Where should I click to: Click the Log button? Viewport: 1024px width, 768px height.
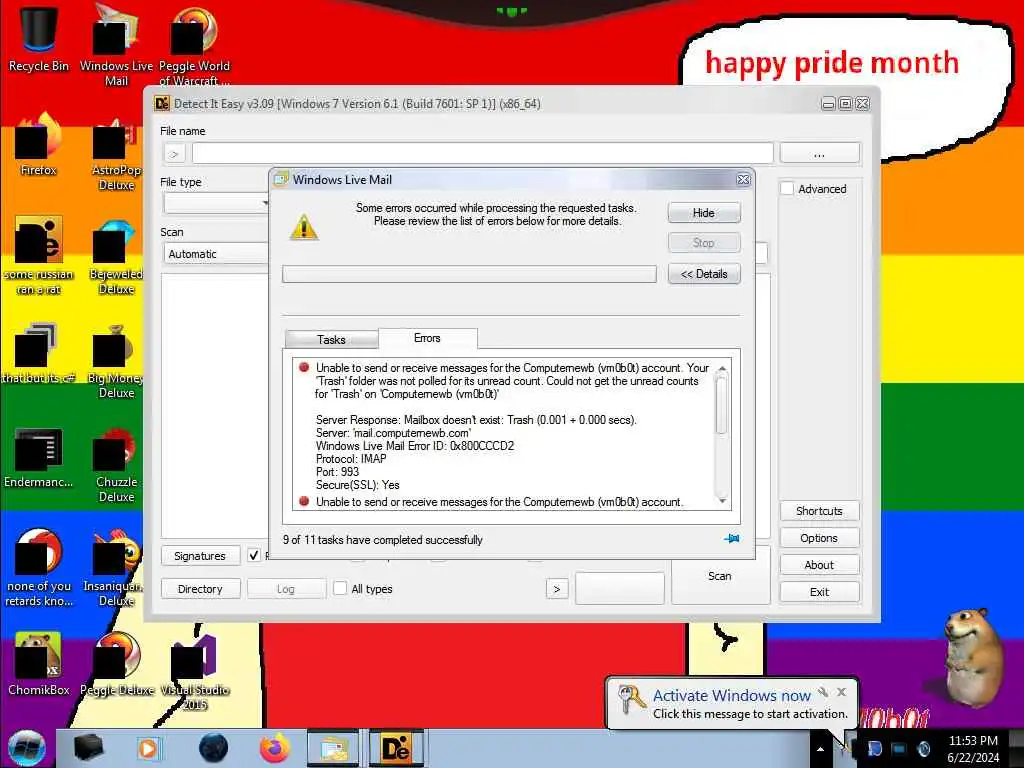point(286,588)
